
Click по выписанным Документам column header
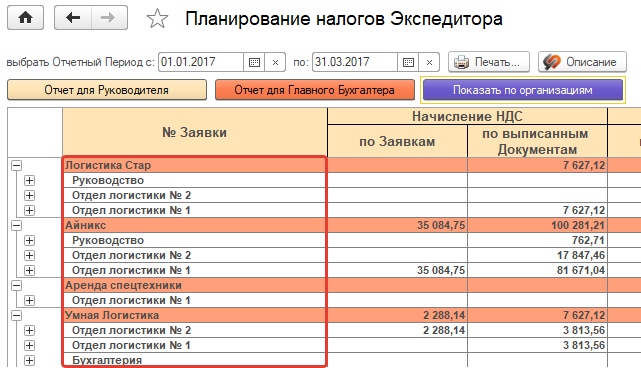coord(537,141)
